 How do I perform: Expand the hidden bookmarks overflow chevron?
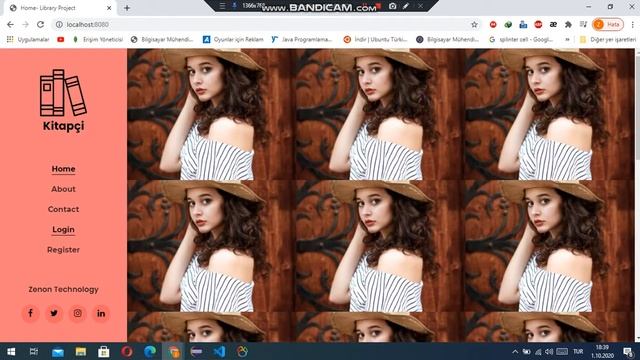click(x=567, y=40)
